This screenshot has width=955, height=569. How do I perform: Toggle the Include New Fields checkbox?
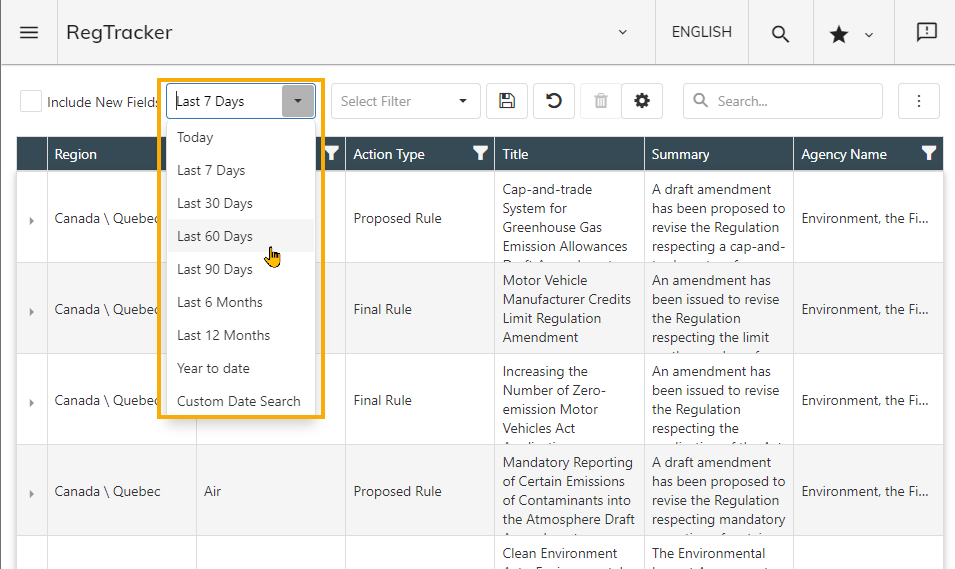[x=32, y=101]
